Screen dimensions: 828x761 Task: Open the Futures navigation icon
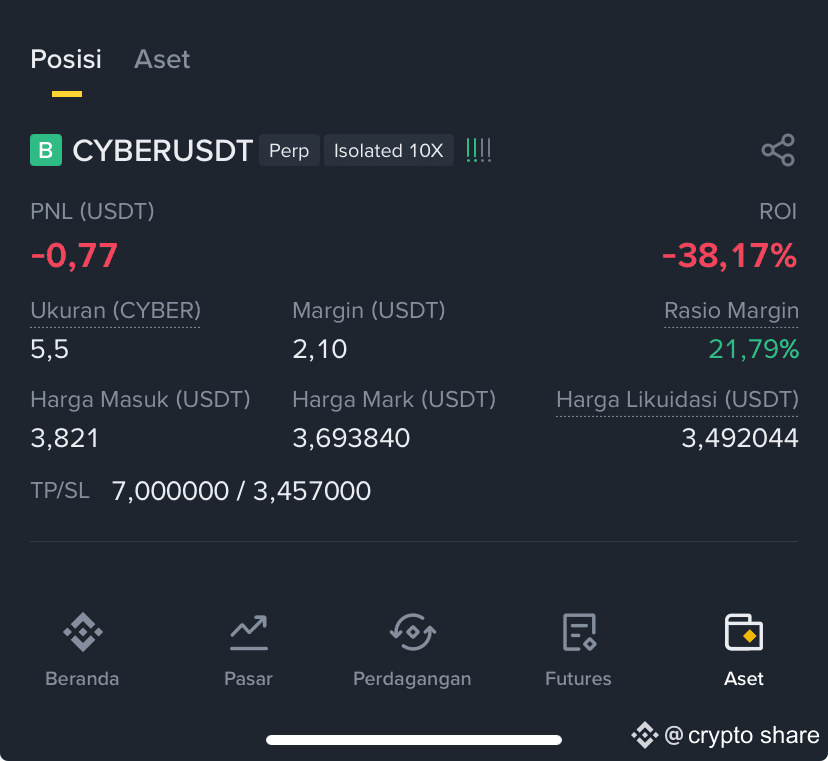[579, 632]
